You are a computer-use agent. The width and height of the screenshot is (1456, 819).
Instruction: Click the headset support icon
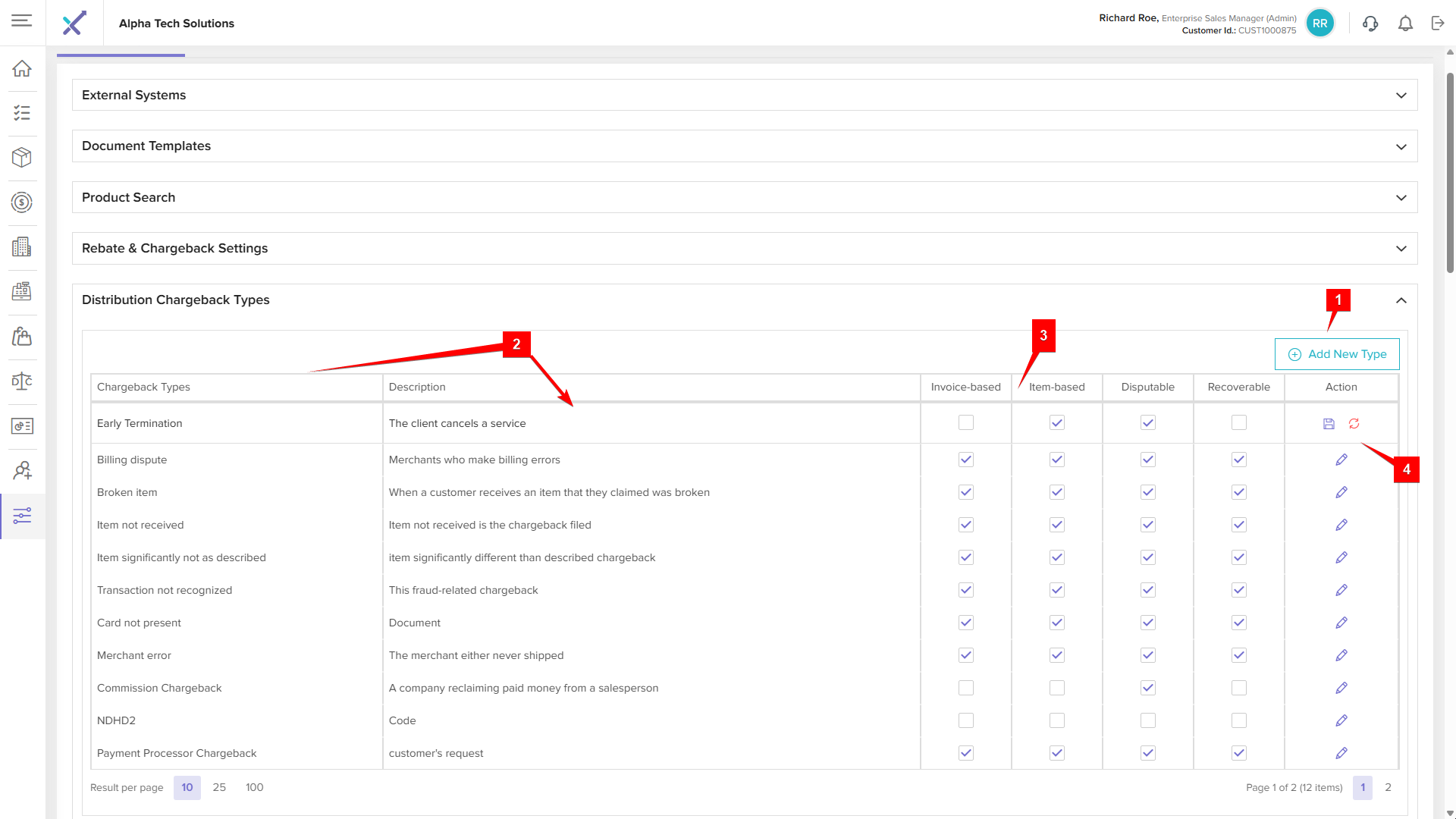[x=1370, y=24]
